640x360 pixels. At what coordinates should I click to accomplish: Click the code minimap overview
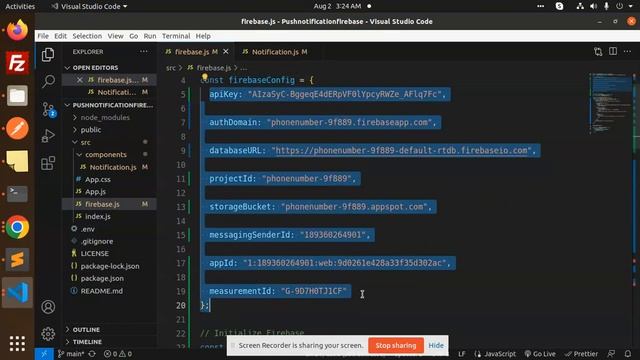[x=611, y=104]
